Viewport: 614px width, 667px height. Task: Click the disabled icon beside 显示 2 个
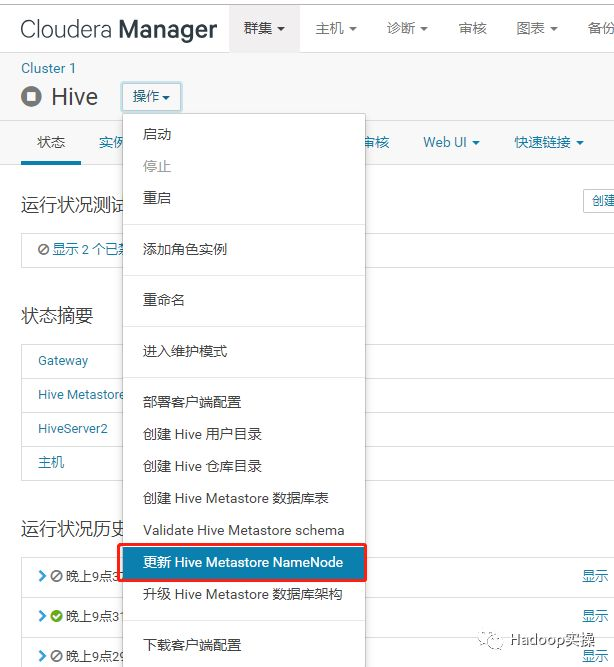point(43,249)
